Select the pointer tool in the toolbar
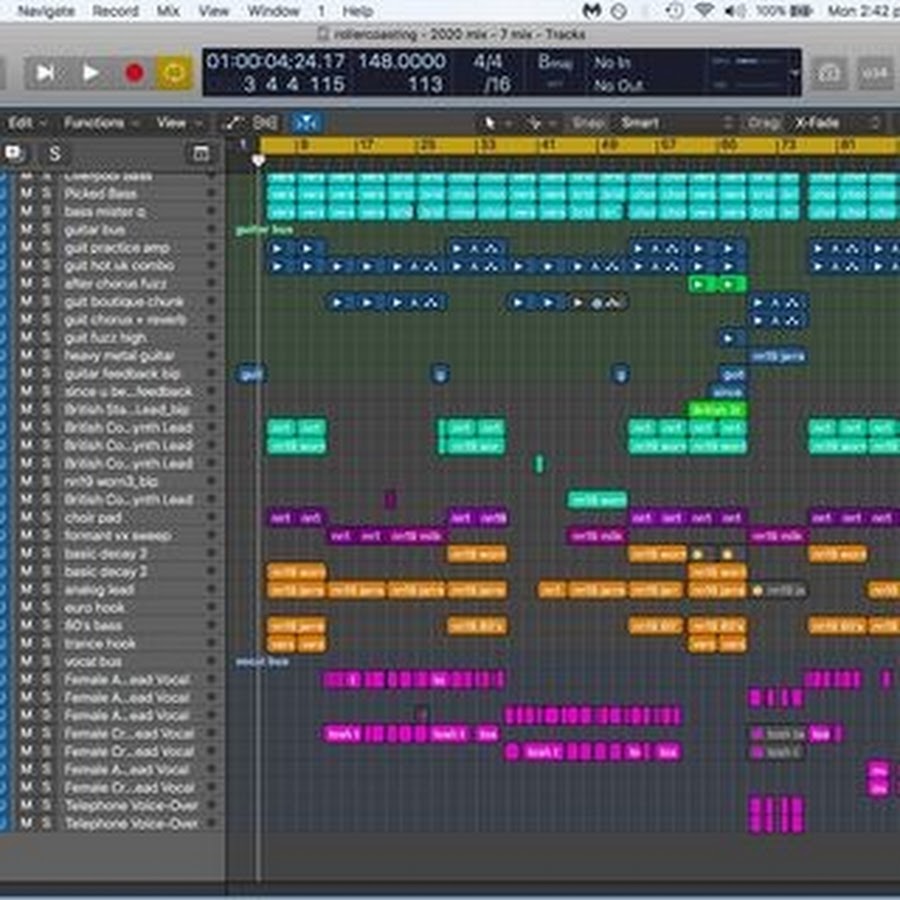Image resolution: width=900 pixels, height=900 pixels. (x=491, y=123)
